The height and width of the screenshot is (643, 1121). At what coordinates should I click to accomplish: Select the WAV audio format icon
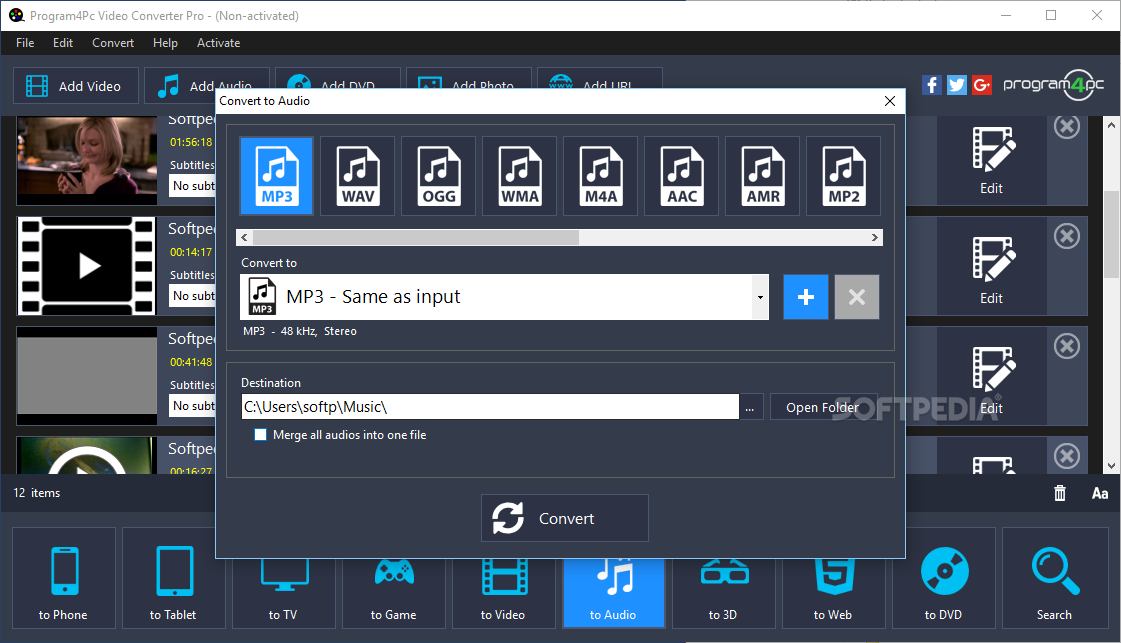(x=357, y=176)
